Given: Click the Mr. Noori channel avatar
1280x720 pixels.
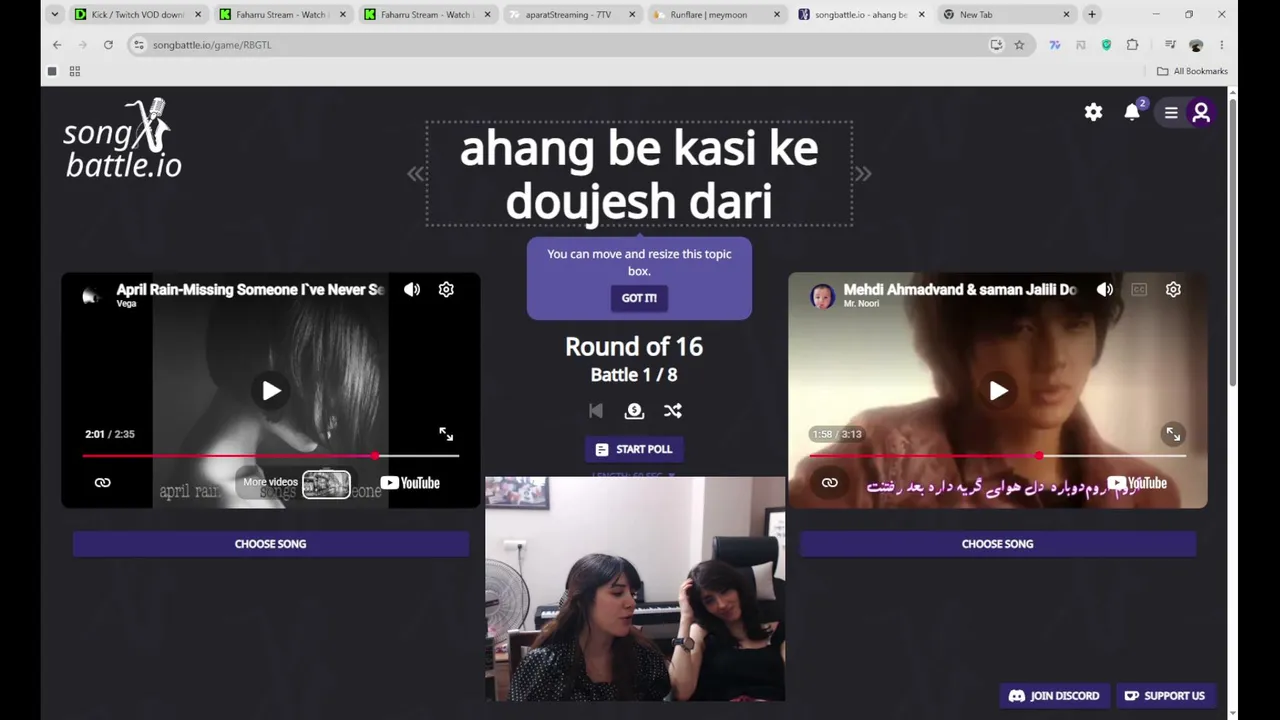Looking at the screenshot, I should click(x=822, y=295).
